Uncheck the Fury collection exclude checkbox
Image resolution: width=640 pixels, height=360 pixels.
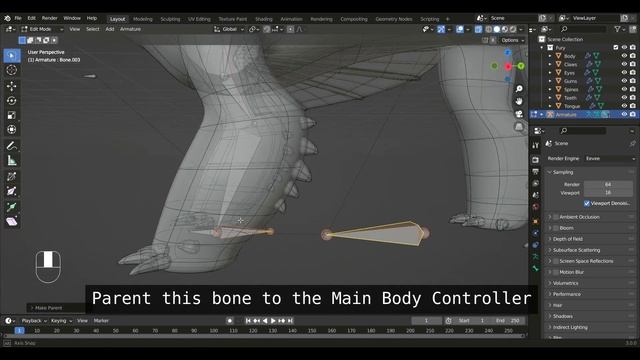click(616, 48)
